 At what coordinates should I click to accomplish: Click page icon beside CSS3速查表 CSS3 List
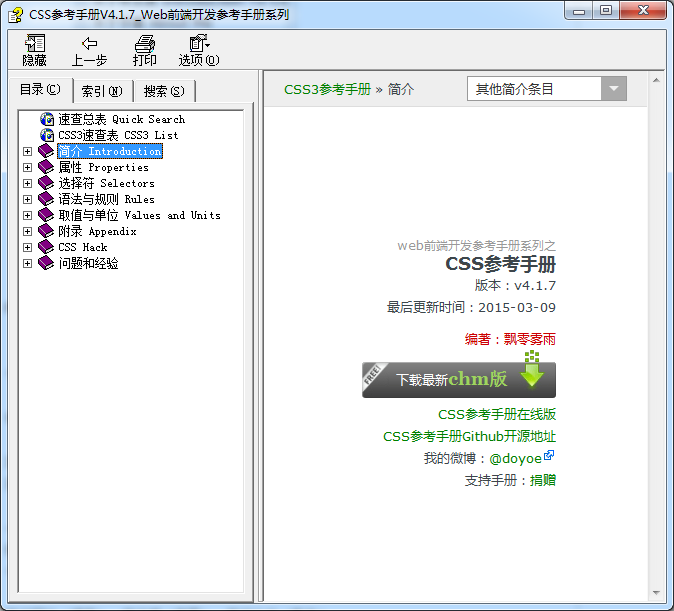click(x=47, y=135)
